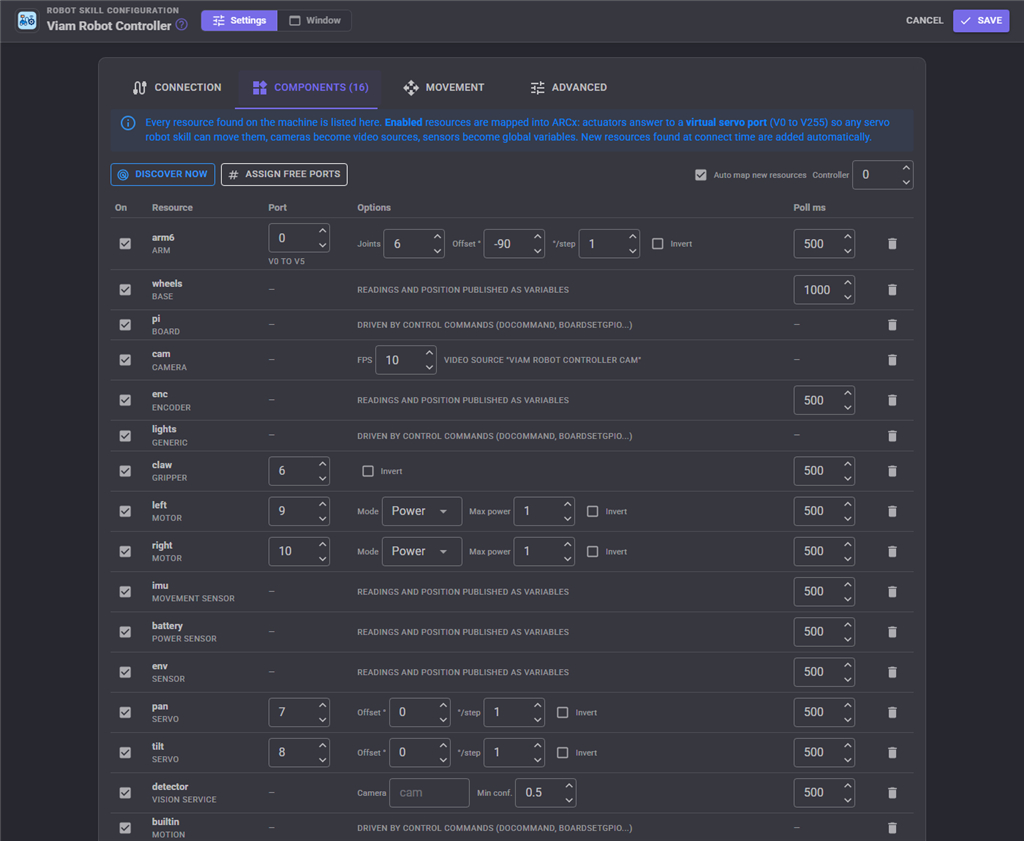
Task: Check Invert for the claw gripper
Action: 368,471
